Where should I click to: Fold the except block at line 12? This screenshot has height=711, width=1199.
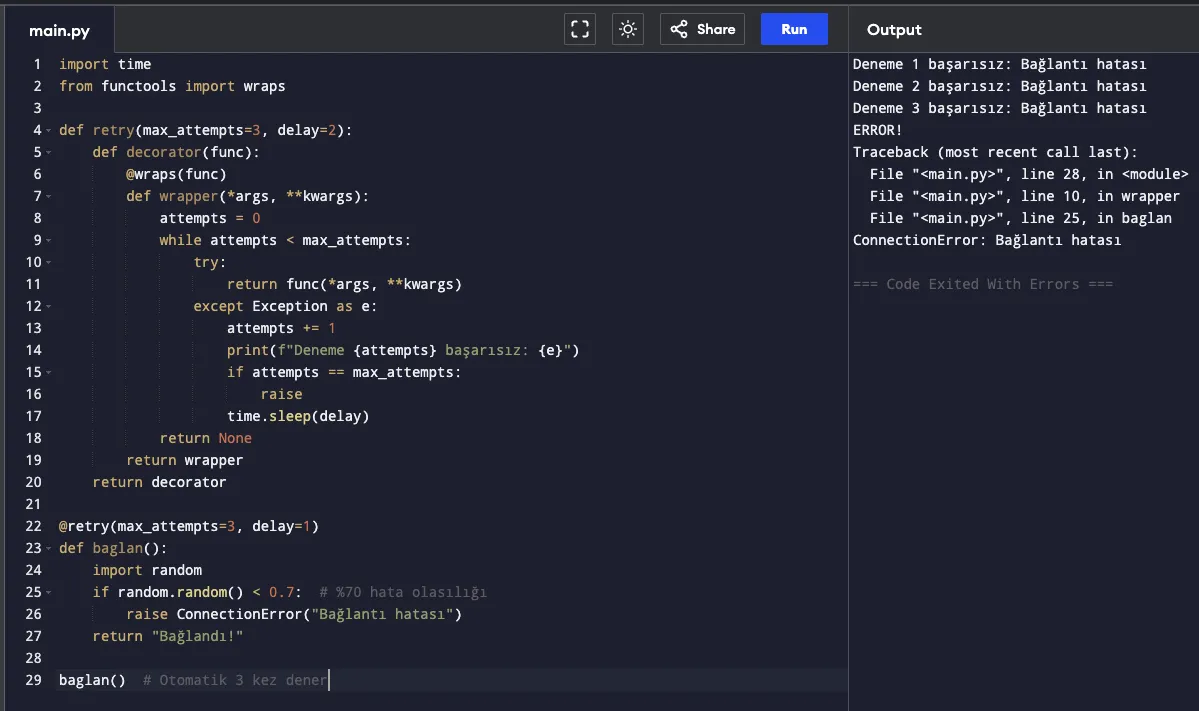pos(48,306)
